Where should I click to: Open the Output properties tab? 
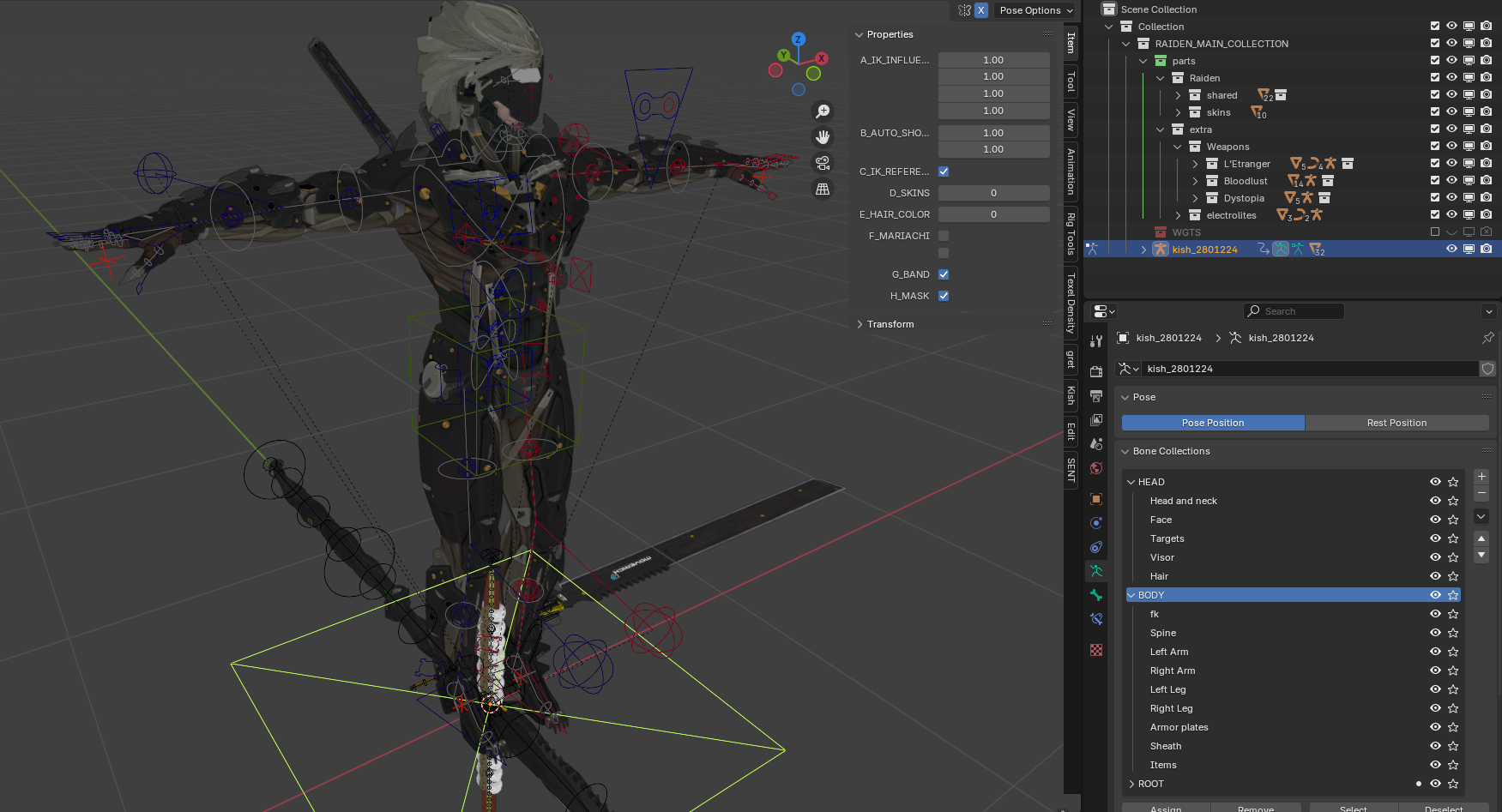pos(1096,395)
